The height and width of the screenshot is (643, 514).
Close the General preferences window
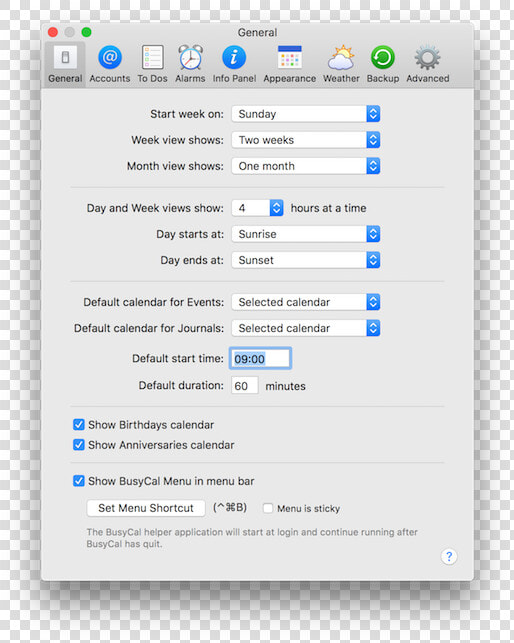click(53, 32)
